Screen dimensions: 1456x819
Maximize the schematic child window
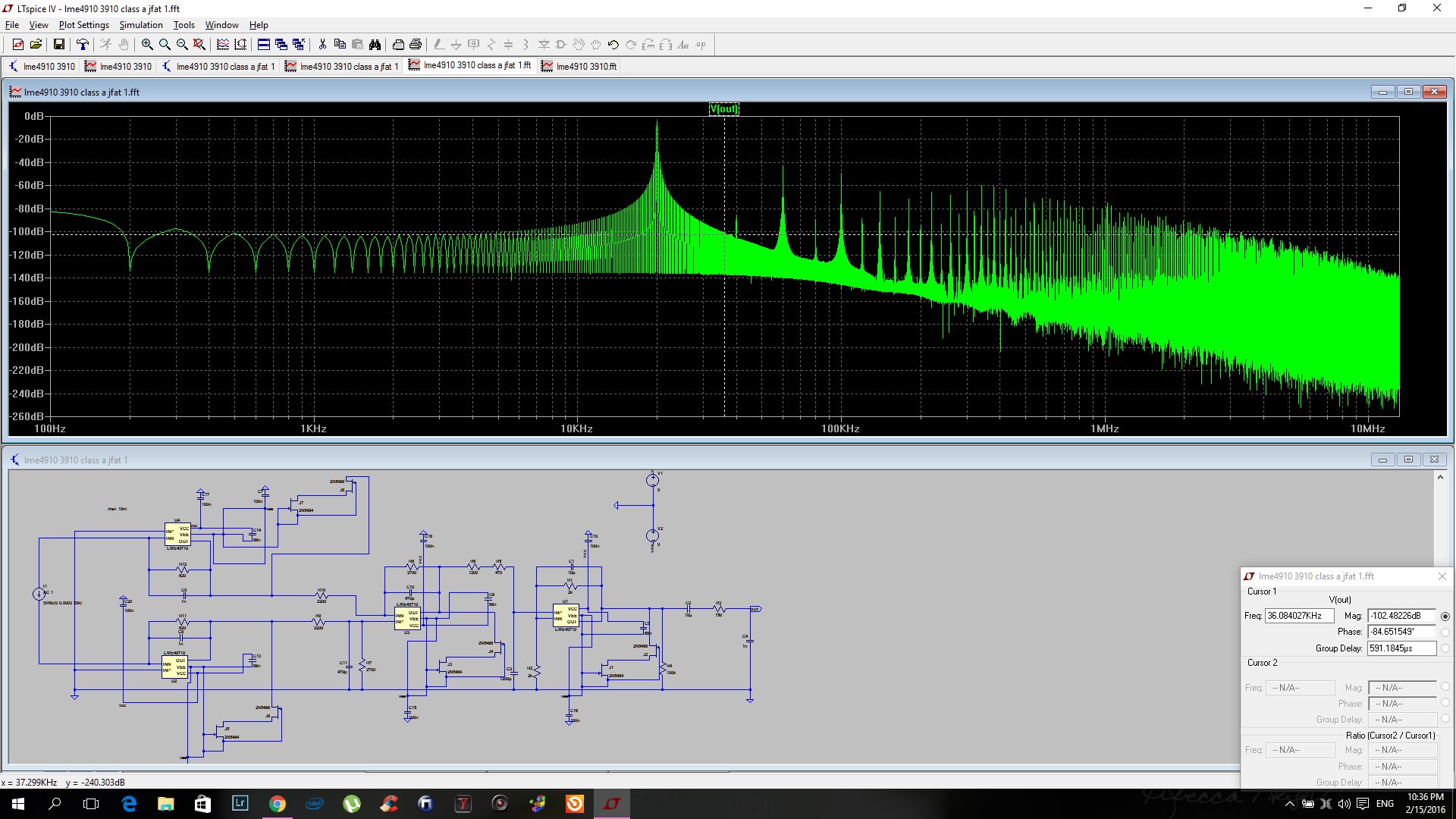[1408, 460]
